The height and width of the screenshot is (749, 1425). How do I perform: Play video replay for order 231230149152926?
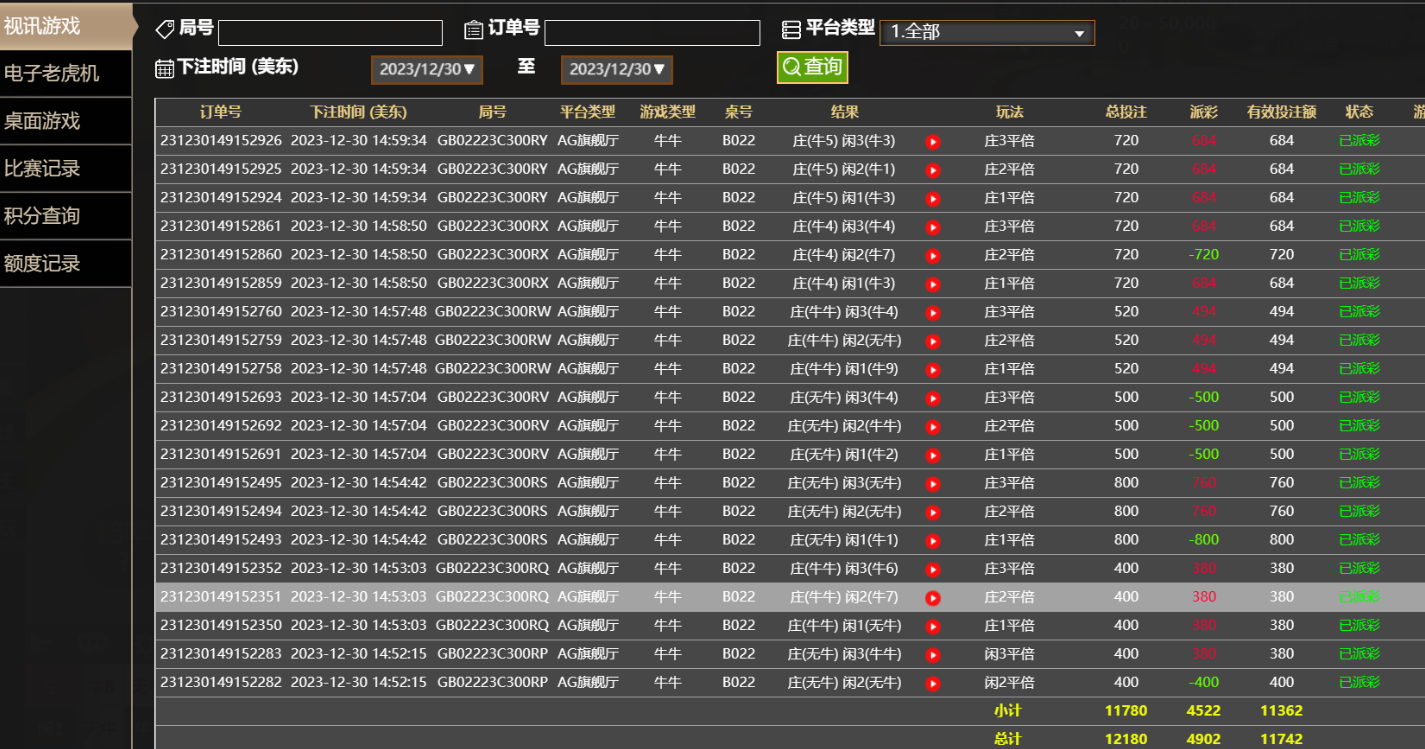tap(933, 142)
